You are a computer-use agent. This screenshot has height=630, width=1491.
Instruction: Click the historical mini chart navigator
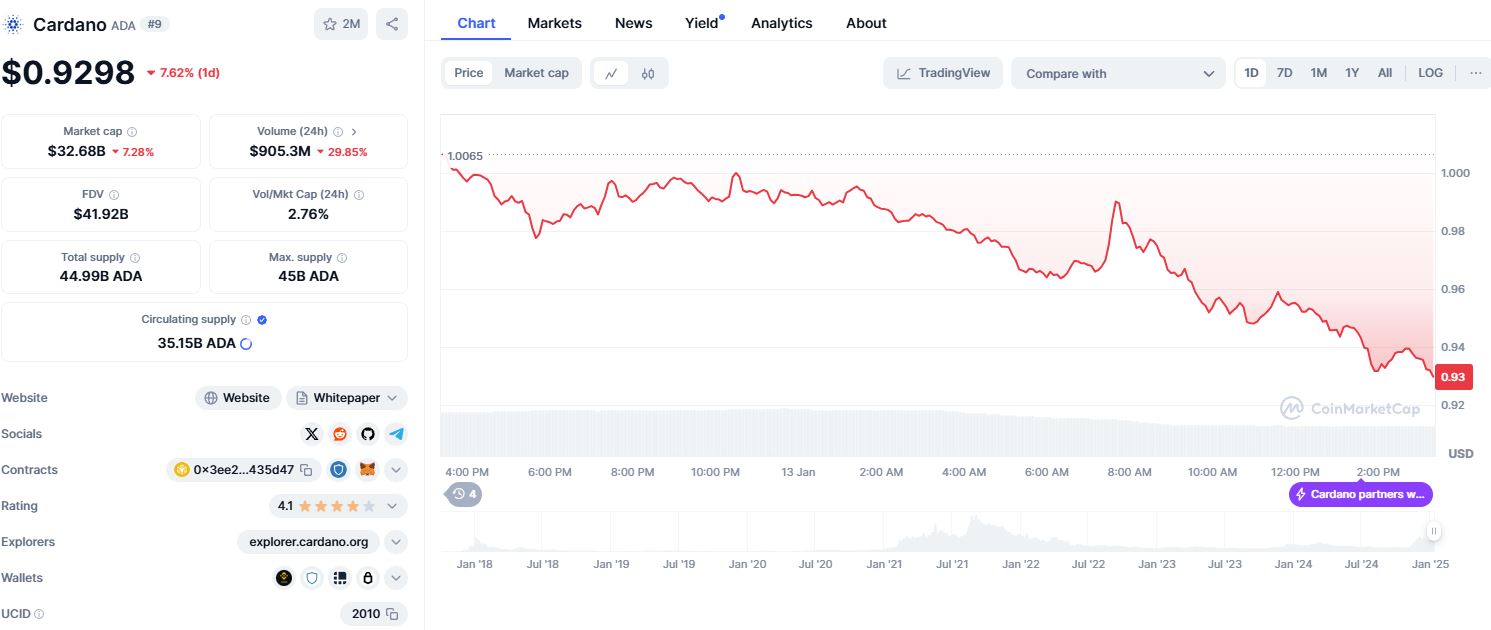click(x=940, y=532)
